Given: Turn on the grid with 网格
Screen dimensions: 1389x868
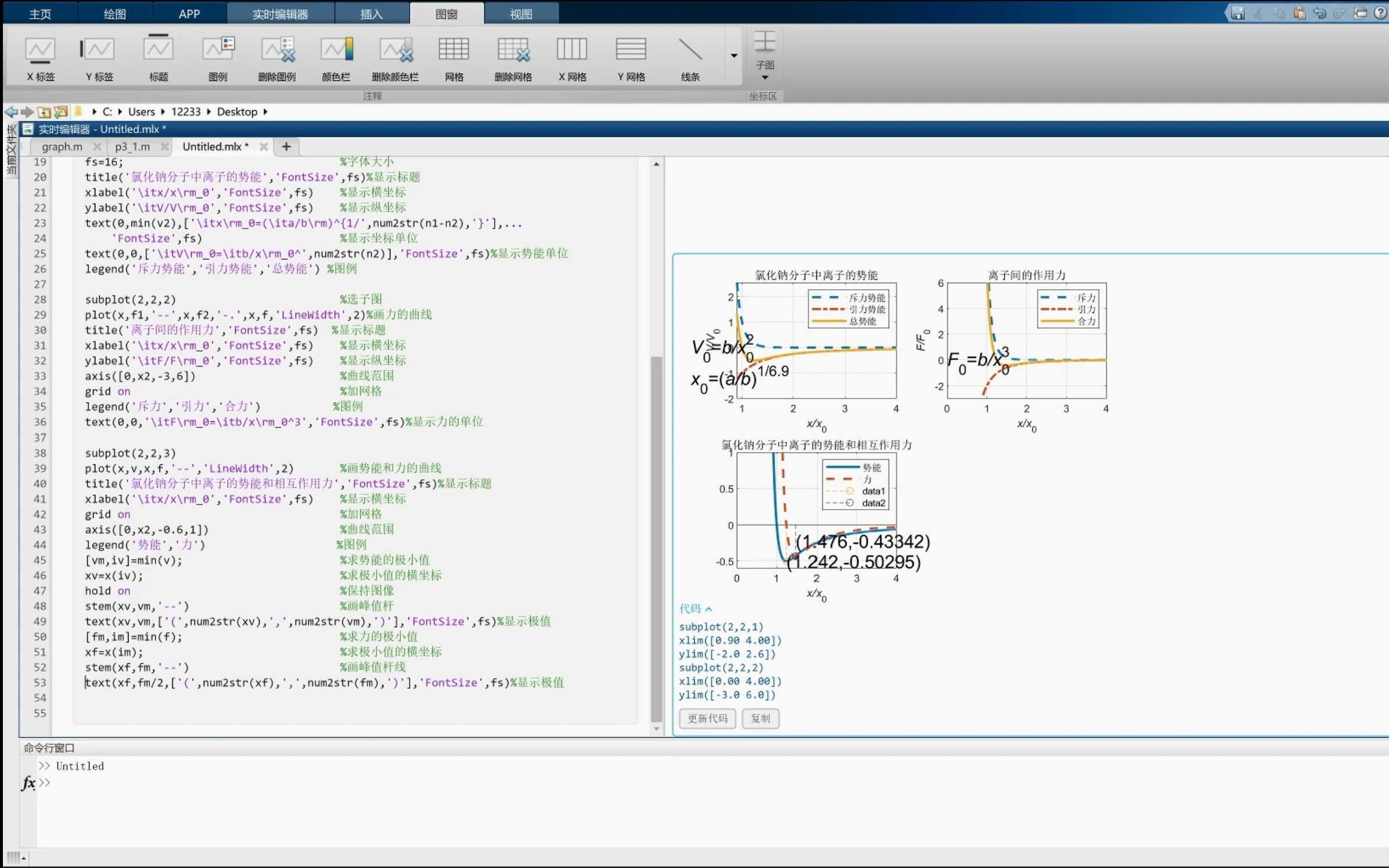Looking at the screenshot, I should tap(454, 59).
